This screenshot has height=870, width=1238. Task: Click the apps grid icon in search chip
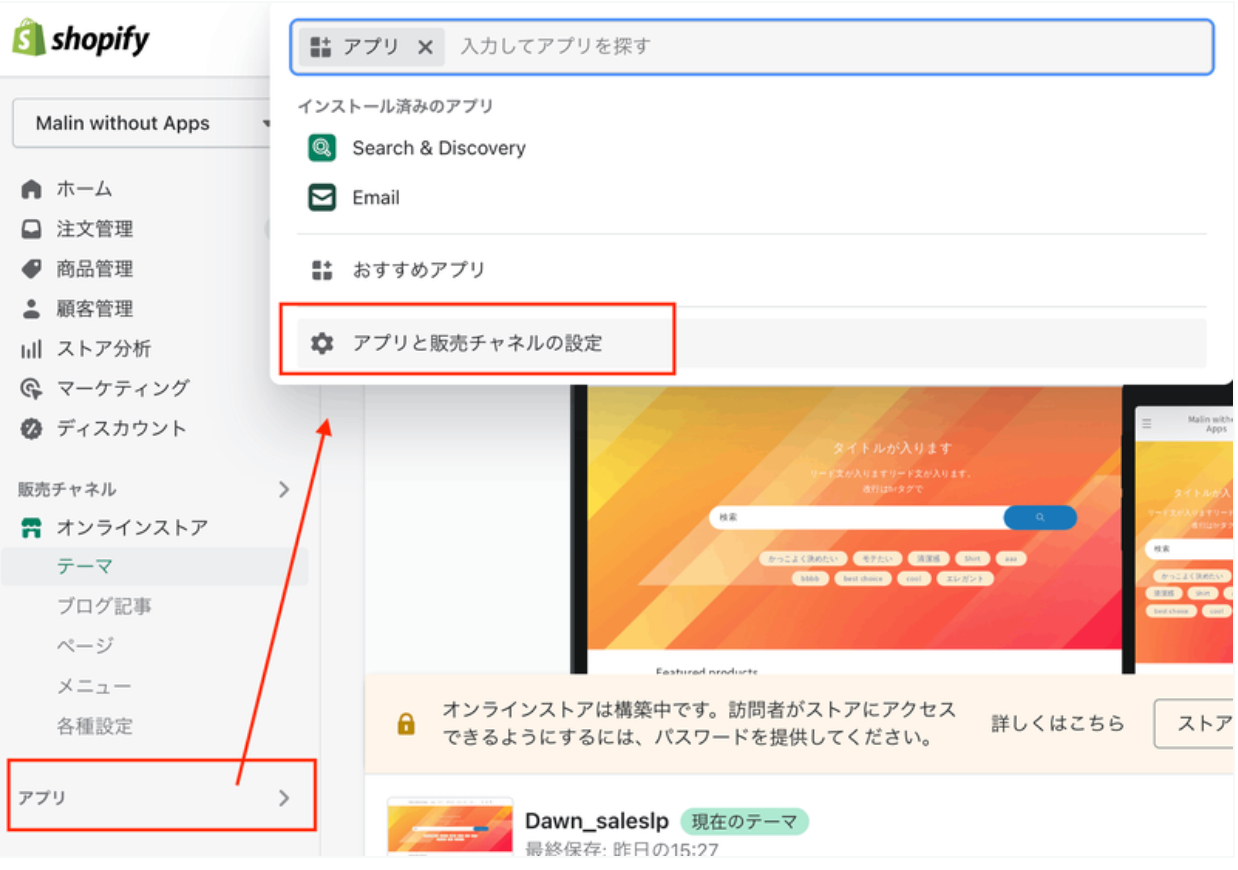pos(321,47)
